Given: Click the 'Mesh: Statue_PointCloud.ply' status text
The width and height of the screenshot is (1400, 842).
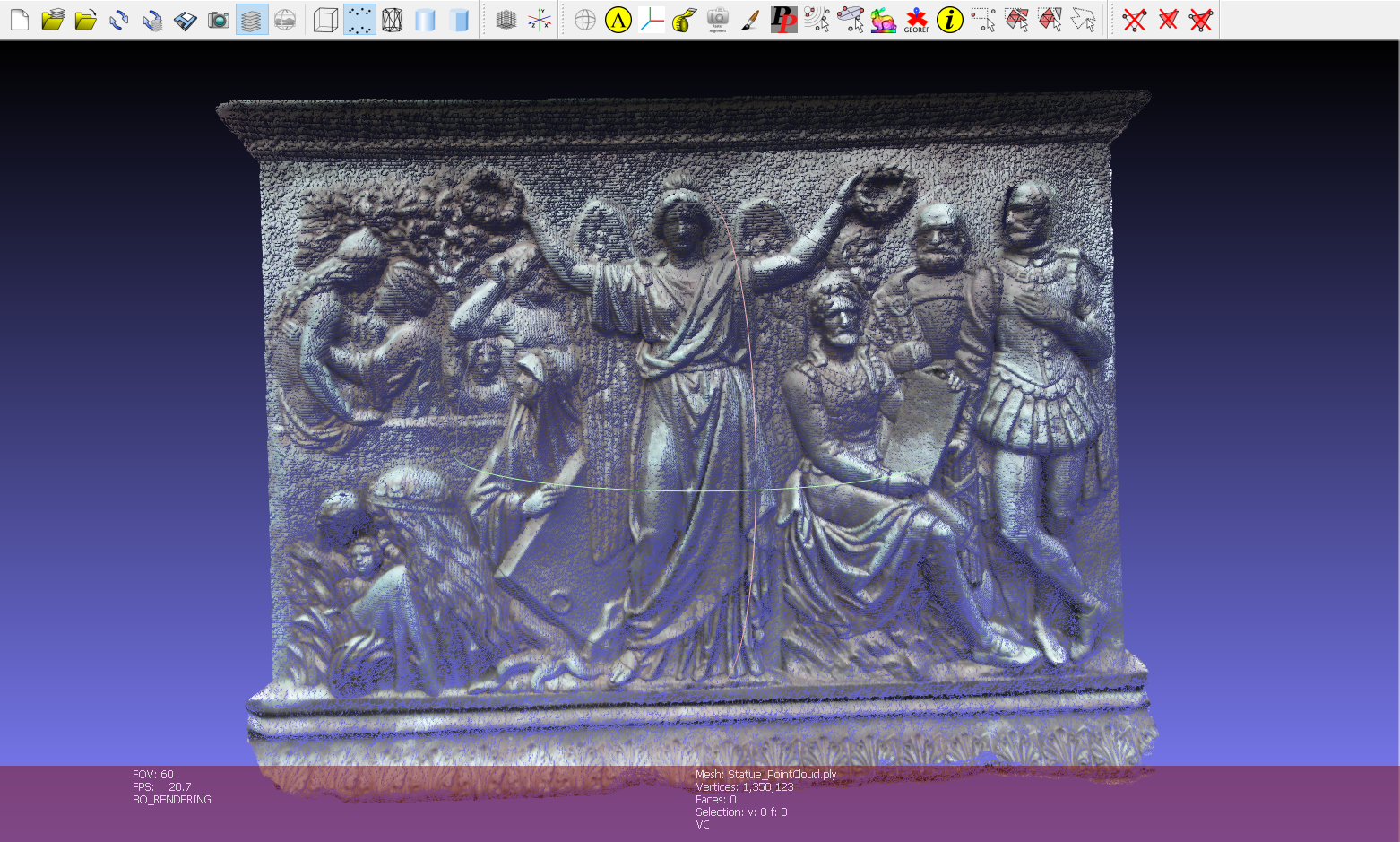Looking at the screenshot, I should click(x=765, y=775).
